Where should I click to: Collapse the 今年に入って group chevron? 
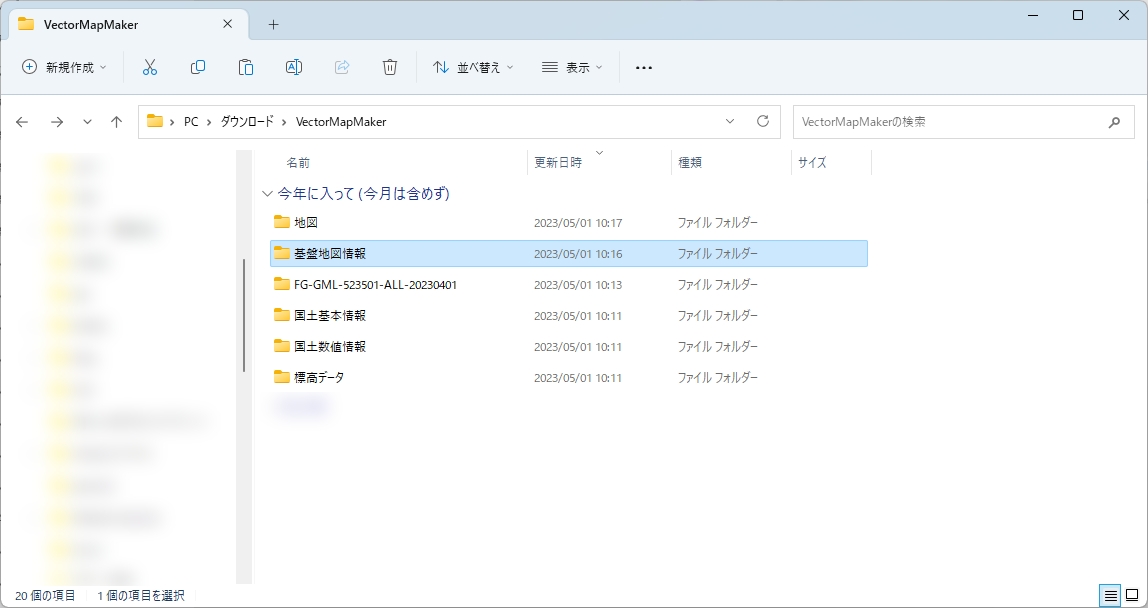(266, 193)
